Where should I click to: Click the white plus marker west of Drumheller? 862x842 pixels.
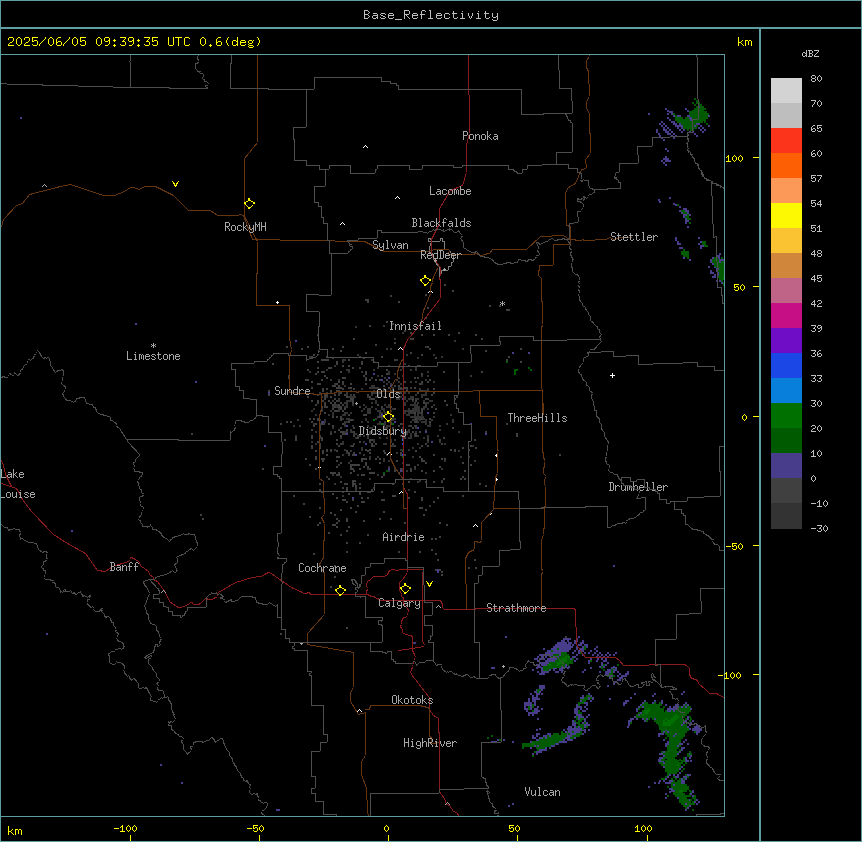(x=612, y=375)
